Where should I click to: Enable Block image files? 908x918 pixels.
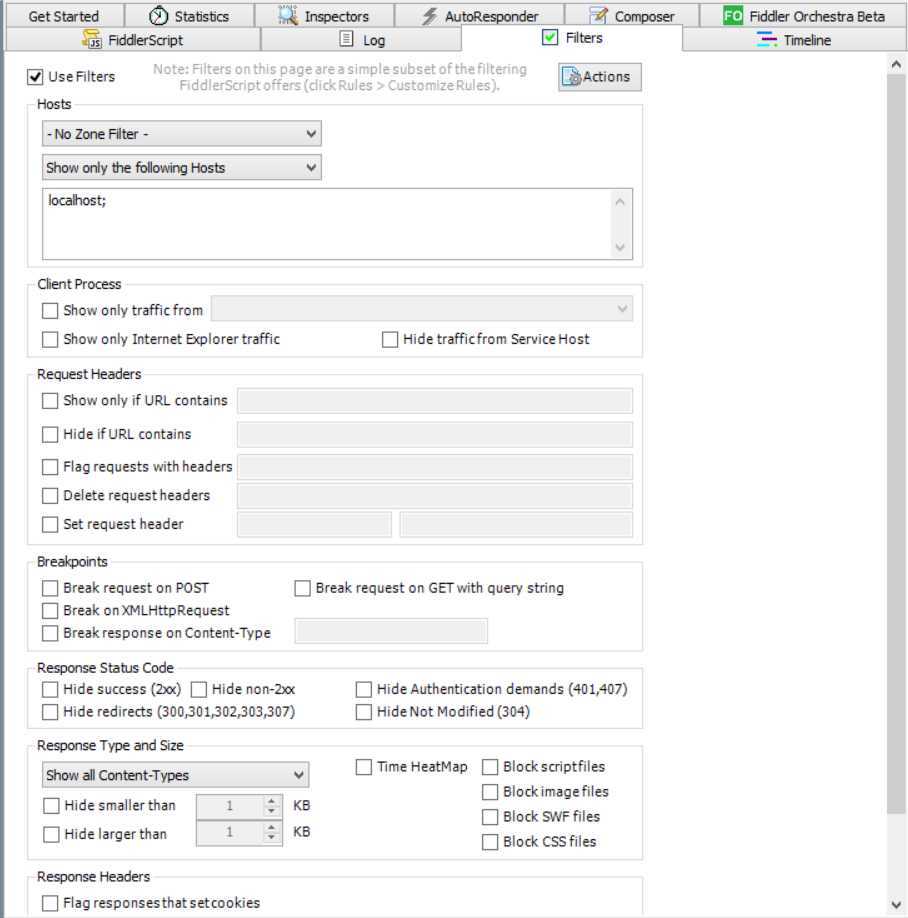490,792
